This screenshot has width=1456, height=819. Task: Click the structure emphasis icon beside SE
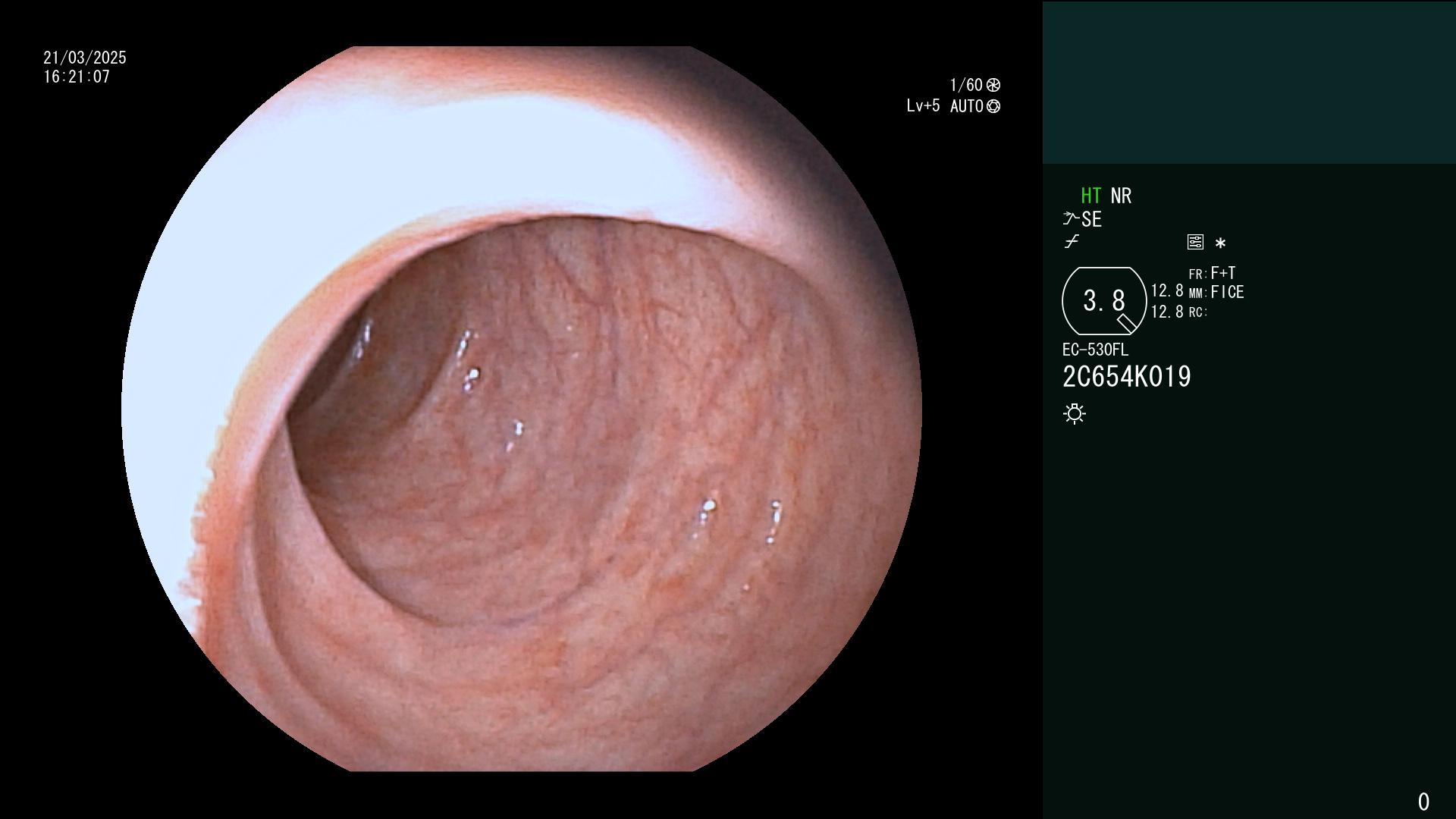[1071, 219]
